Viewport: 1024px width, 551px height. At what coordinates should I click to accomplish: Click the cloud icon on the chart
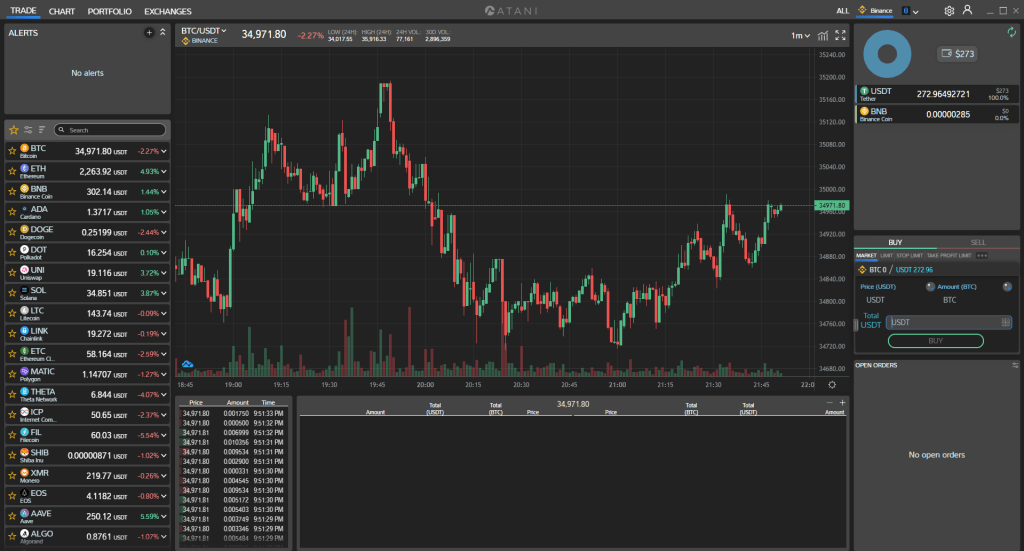[x=187, y=364]
